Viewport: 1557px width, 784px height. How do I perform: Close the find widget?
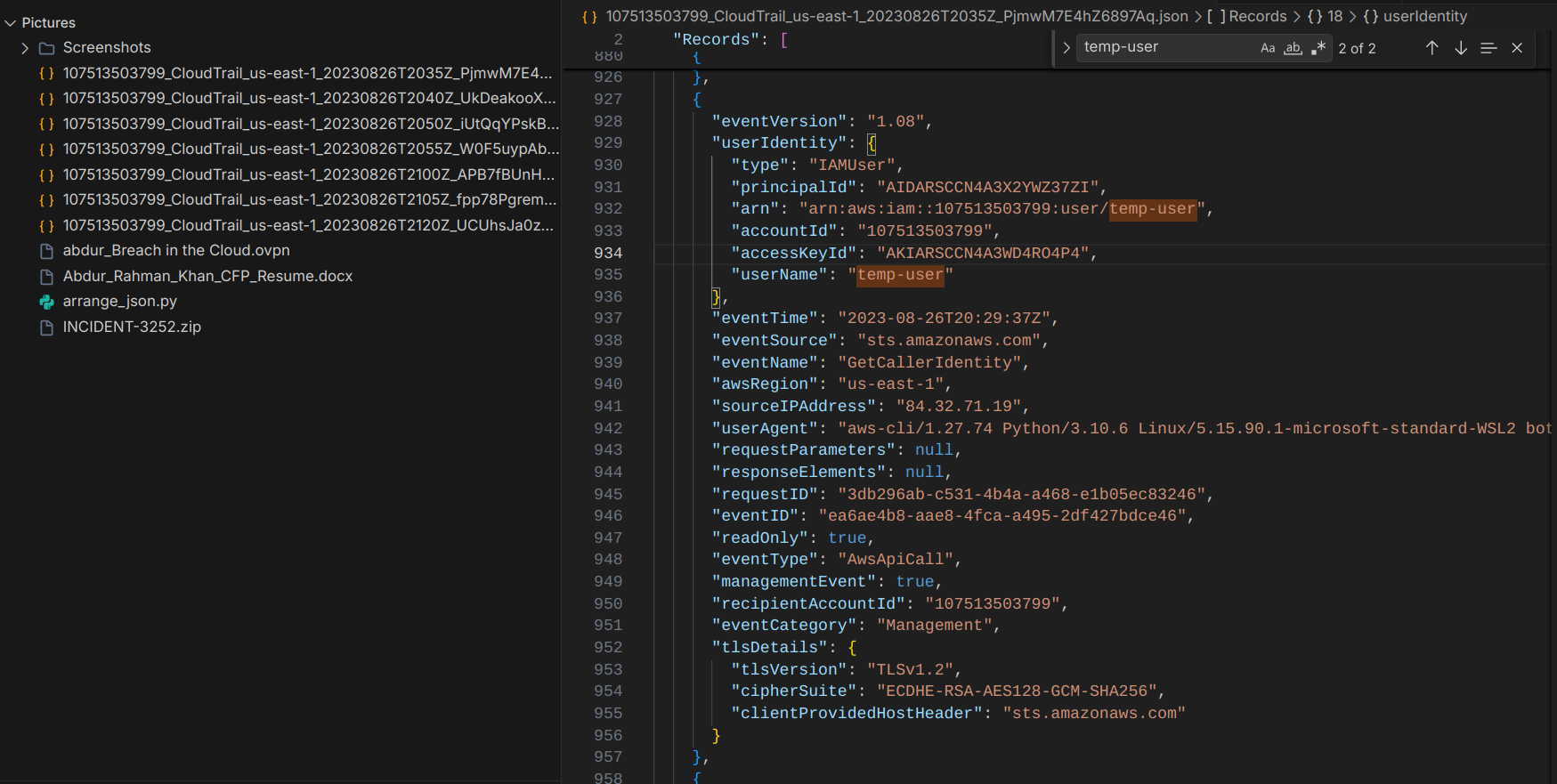1517,48
